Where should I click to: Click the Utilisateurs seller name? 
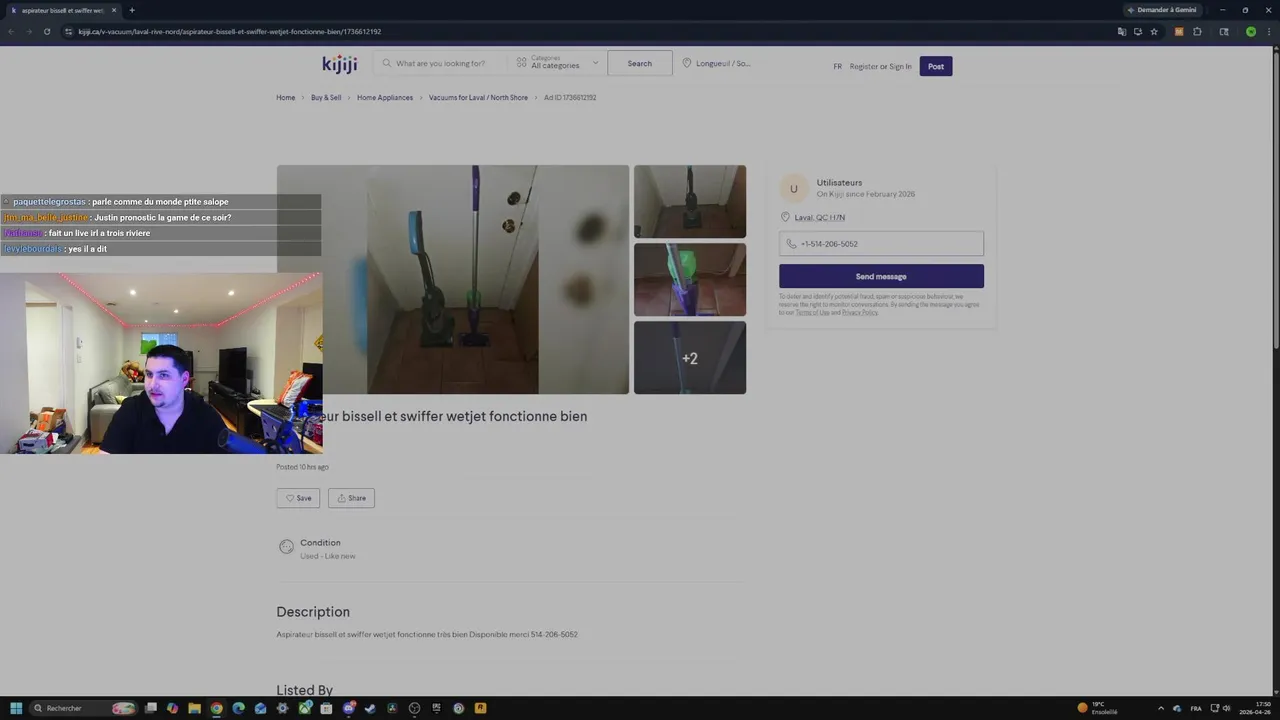(839, 183)
